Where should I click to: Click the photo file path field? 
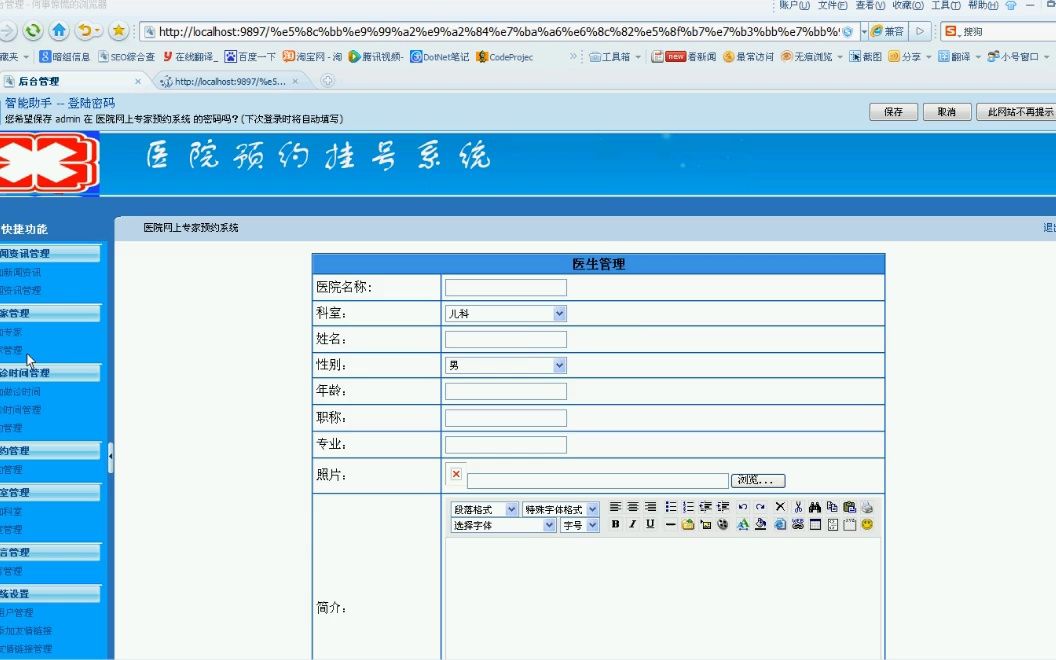[598, 481]
